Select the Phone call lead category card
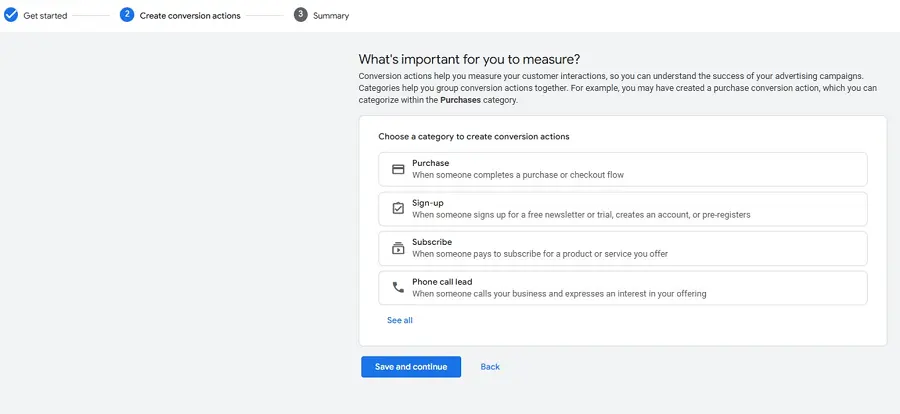Screen dimensions: 900x414 (x=623, y=288)
